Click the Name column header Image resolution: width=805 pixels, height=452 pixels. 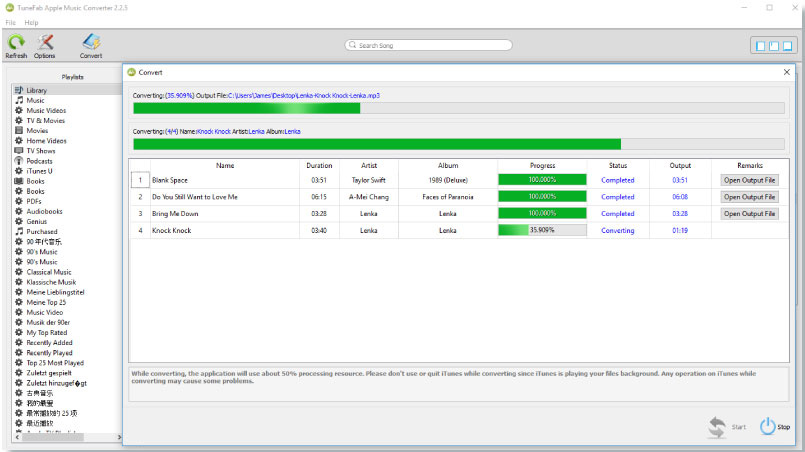pyautogui.click(x=225, y=165)
